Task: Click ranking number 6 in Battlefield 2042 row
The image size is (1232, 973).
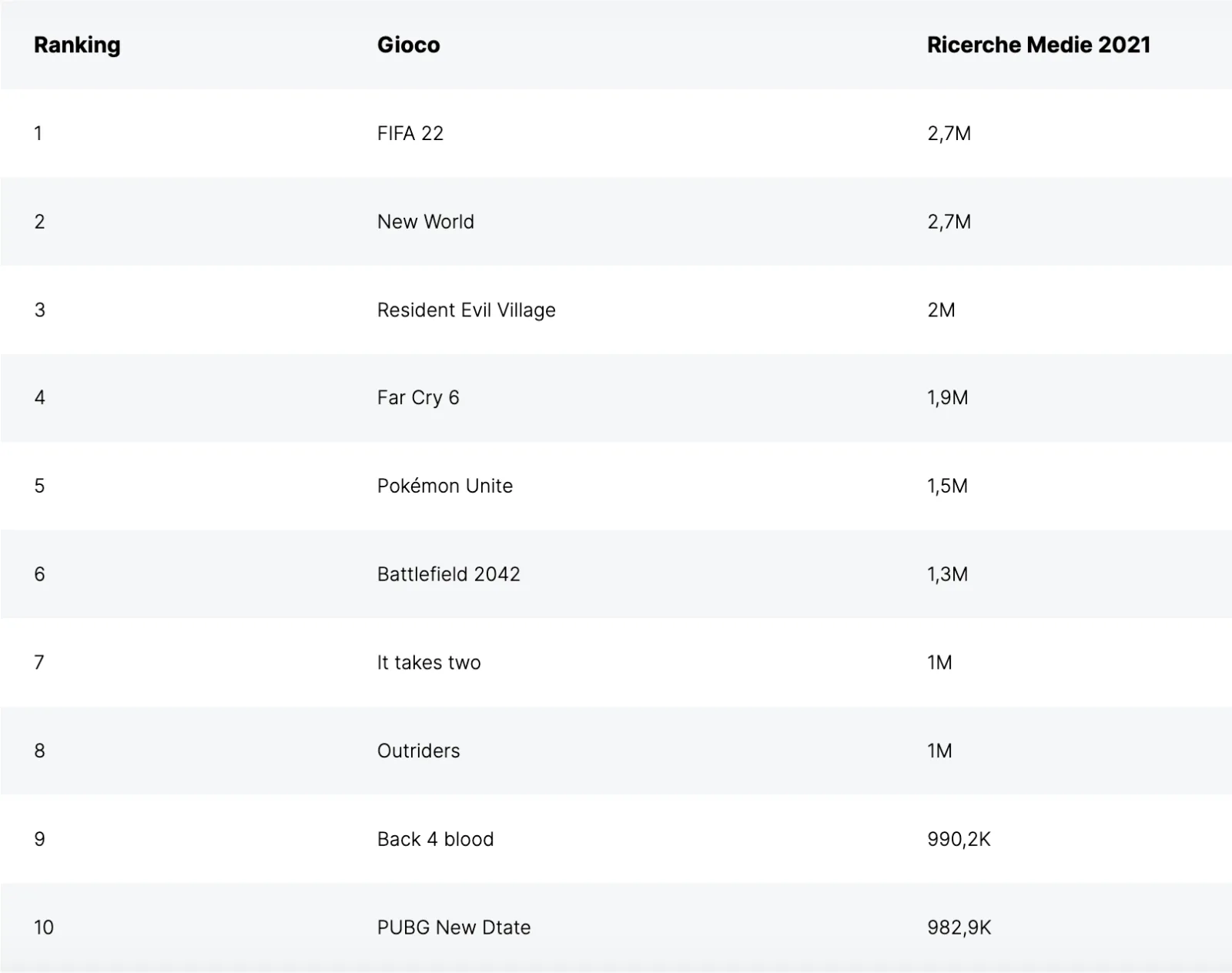Action: tap(39, 574)
